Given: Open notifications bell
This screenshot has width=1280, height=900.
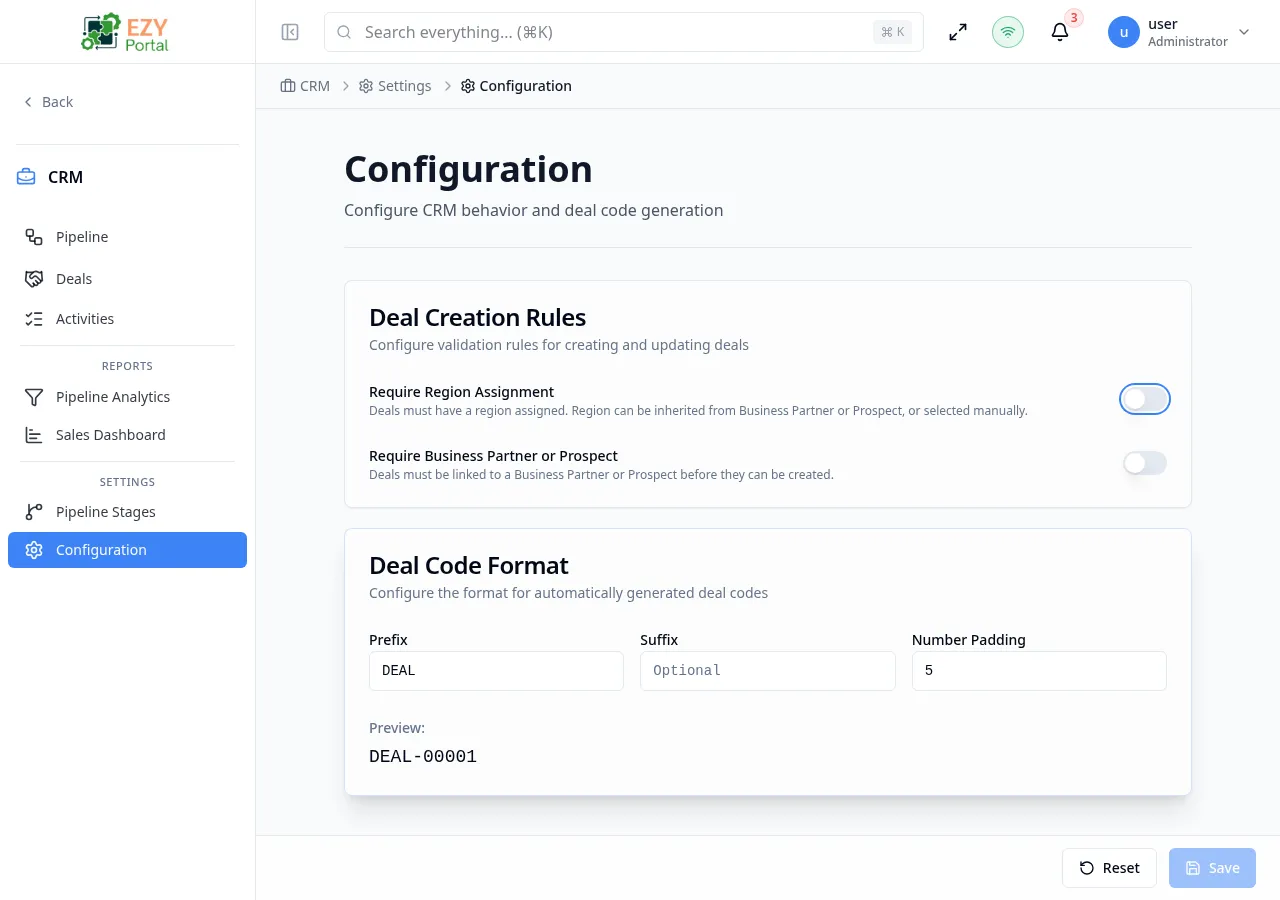Looking at the screenshot, I should pyautogui.click(x=1060, y=32).
